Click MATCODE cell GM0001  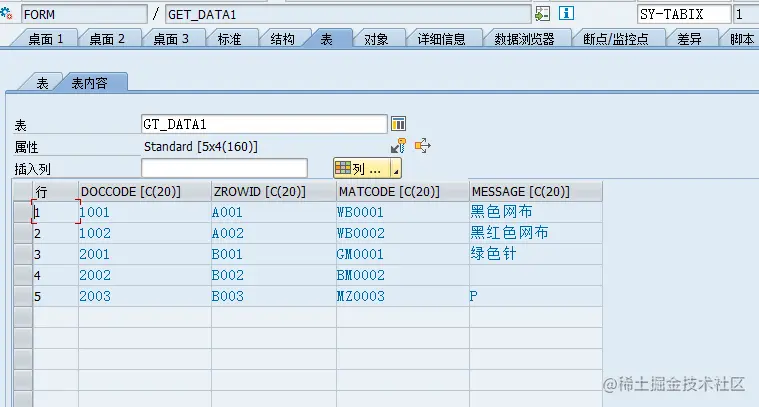tap(402, 254)
